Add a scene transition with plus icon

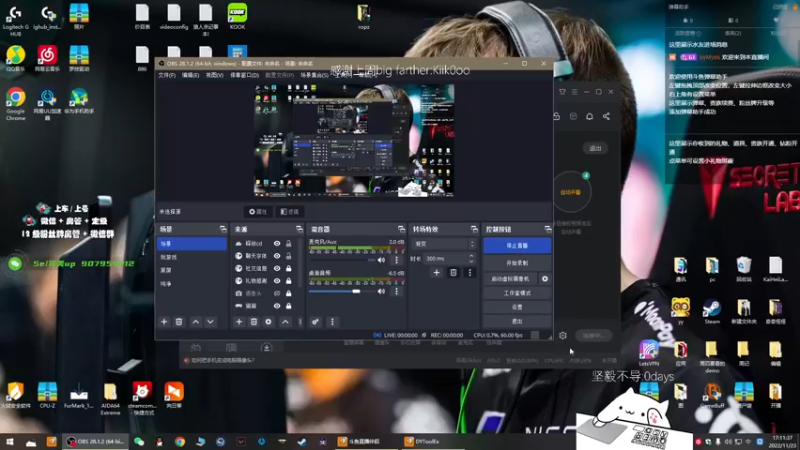436,273
